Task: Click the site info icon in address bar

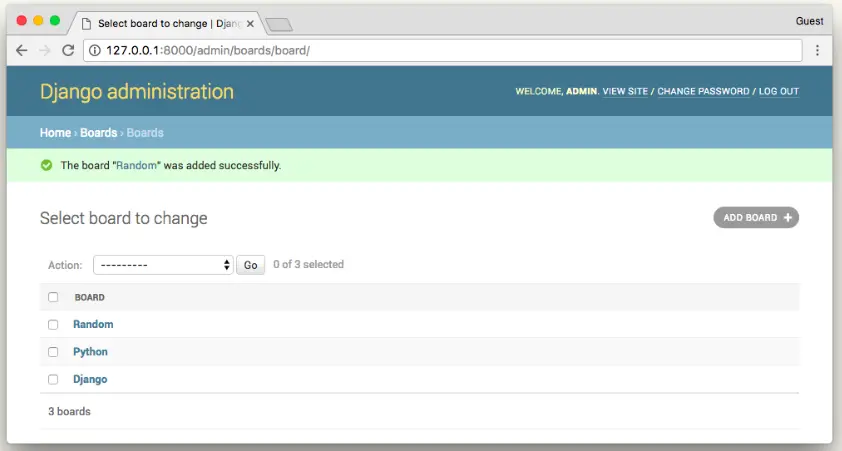Action: (x=95, y=50)
